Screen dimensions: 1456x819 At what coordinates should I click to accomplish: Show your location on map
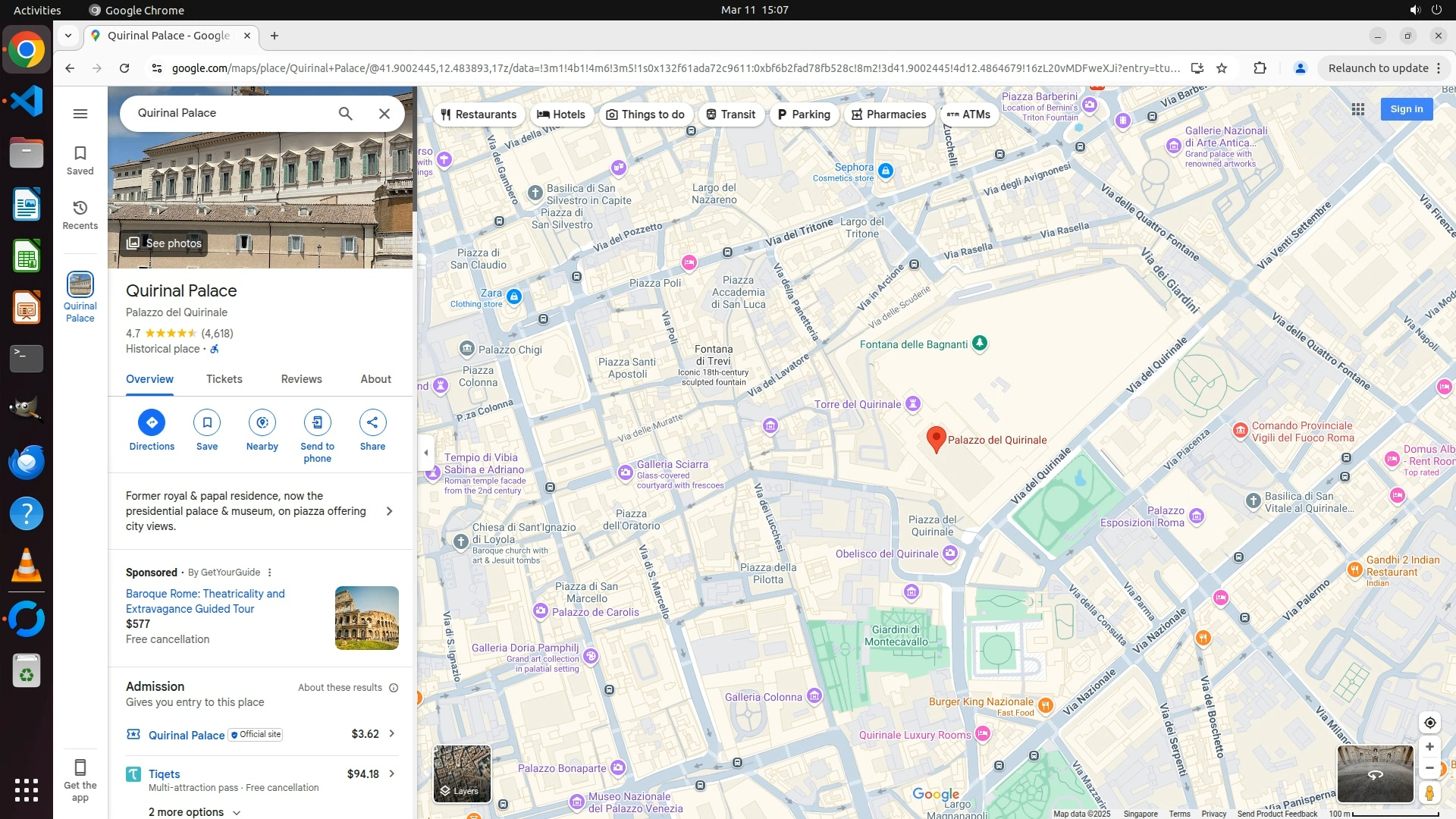(1429, 723)
